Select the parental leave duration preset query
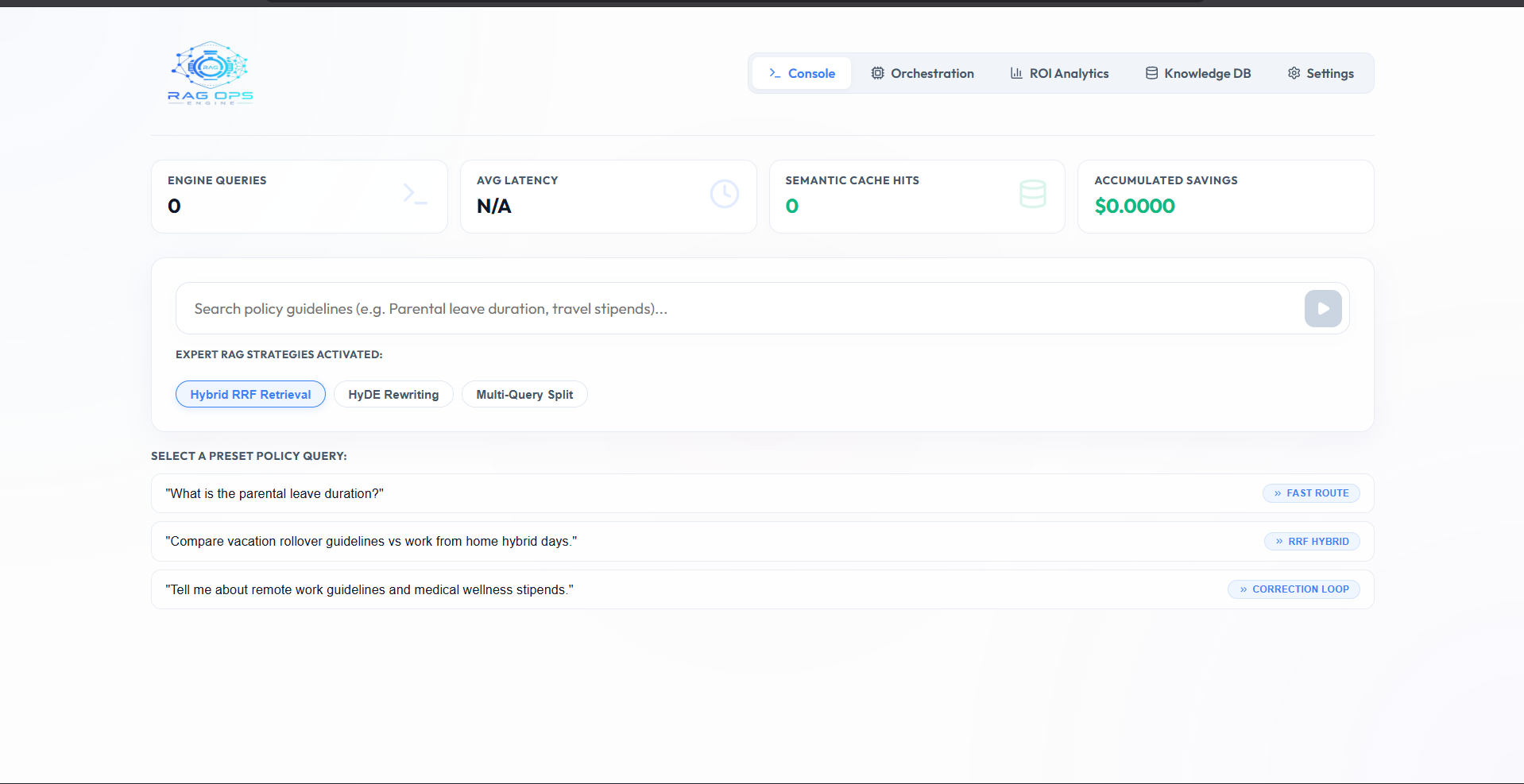Viewport: 1524px width, 784px height. click(762, 493)
